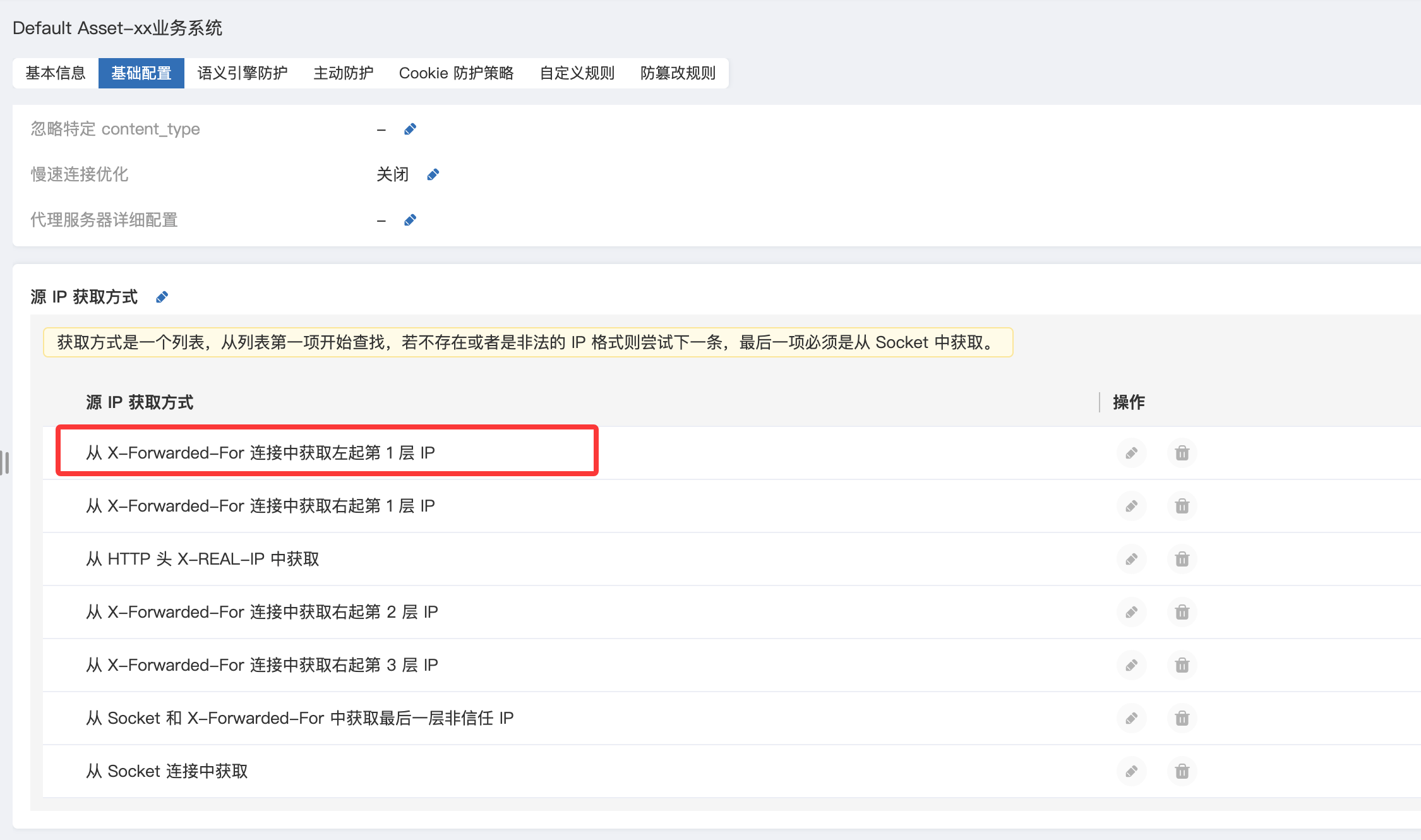Viewport: 1421px width, 840px height.
Task: Edit the X-Forwarded-For 右起第 2 层 row
Action: (x=1131, y=612)
